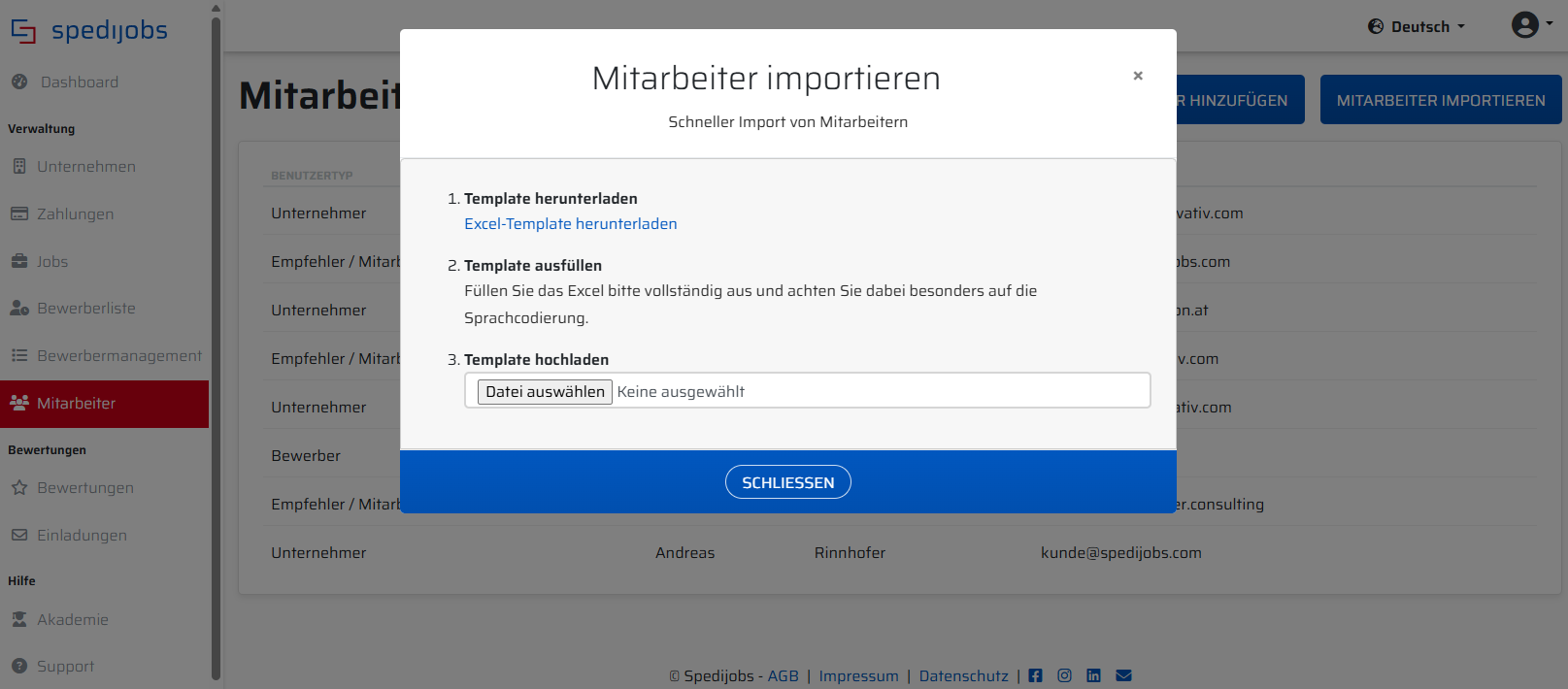
Task: Open the AGB link in the footer
Action: (x=784, y=676)
